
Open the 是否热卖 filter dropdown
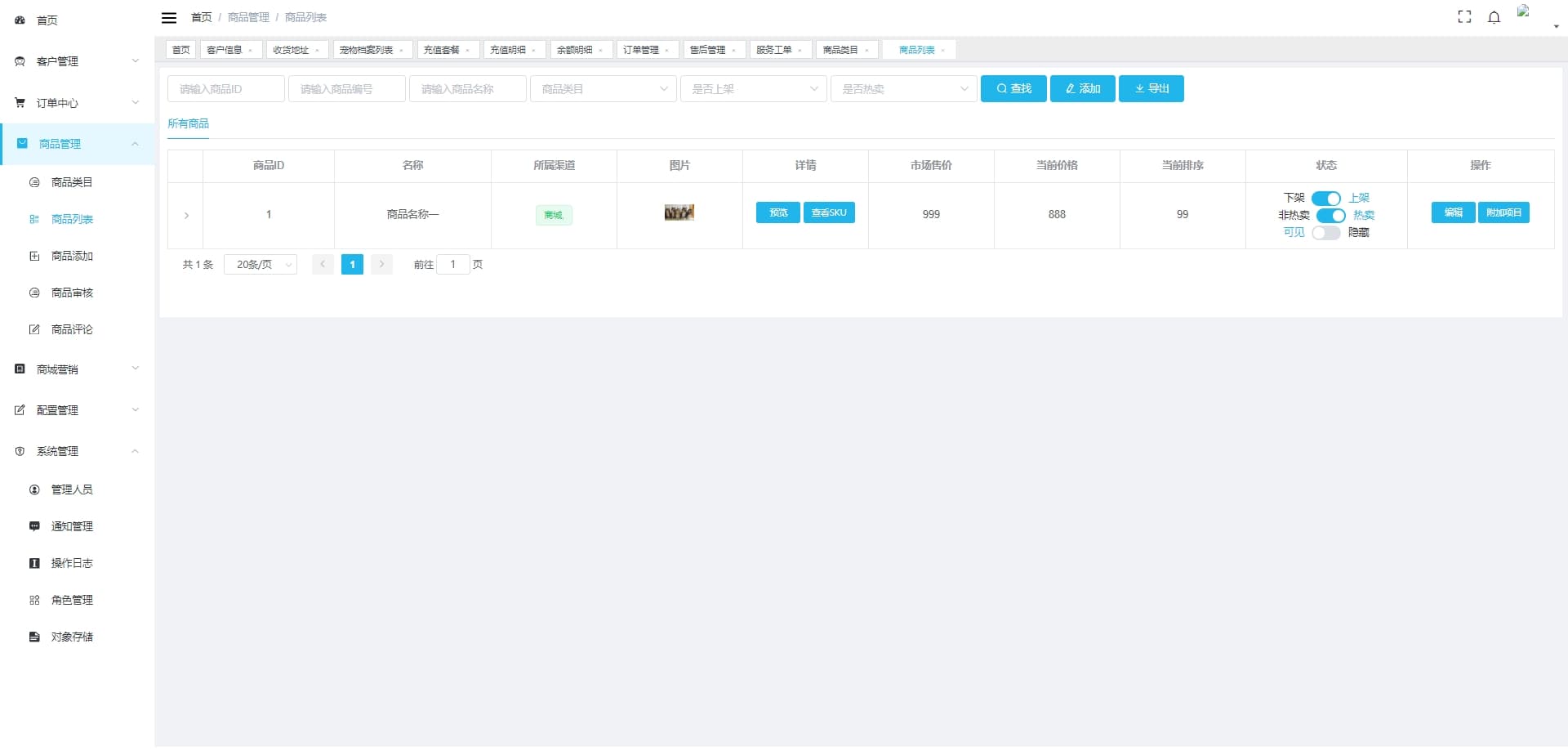904,89
